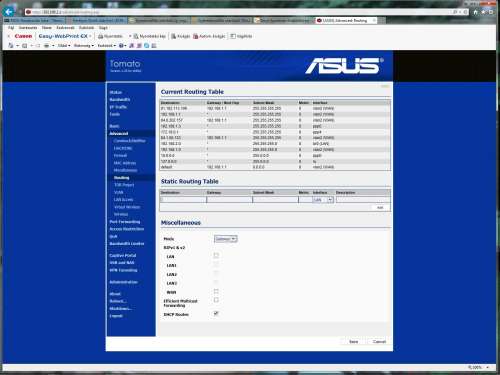Viewport: 500px width, 375px height.
Task: Open Administration in the sidebar
Action: click(123, 282)
